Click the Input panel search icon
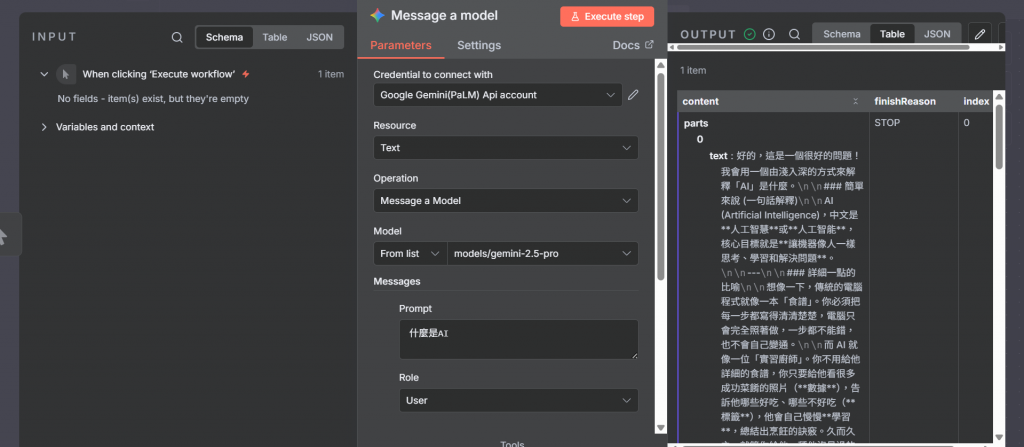This screenshot has height=447, width=1024. click(x=177, y=37)
